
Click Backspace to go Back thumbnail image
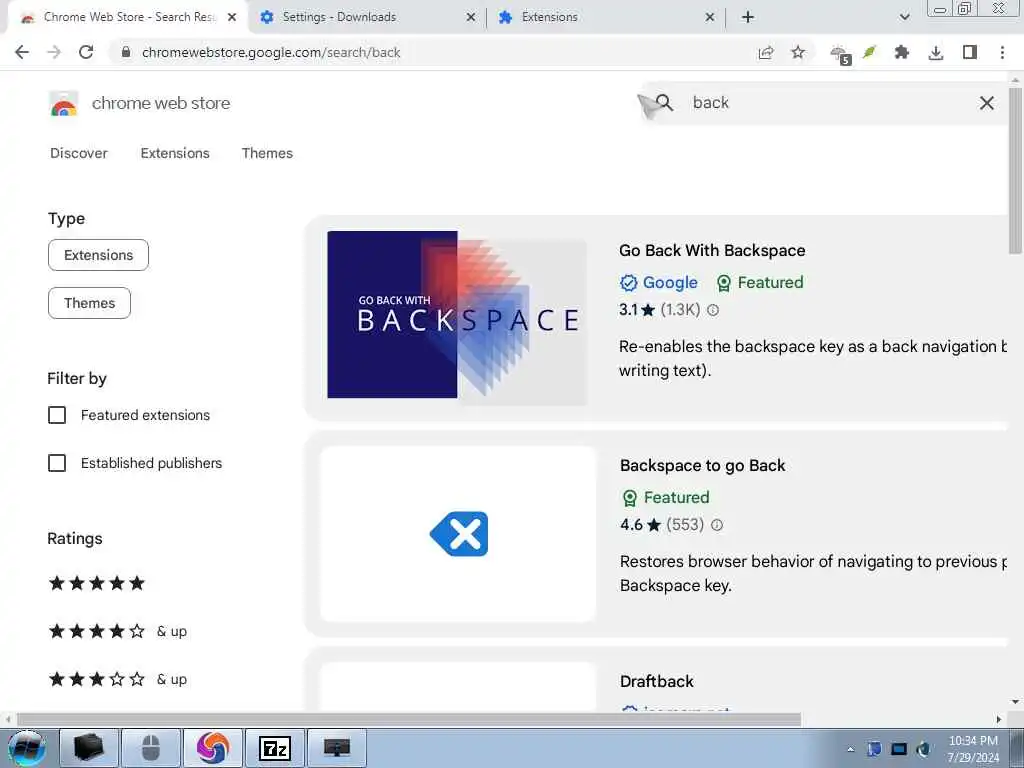[458, 534]
